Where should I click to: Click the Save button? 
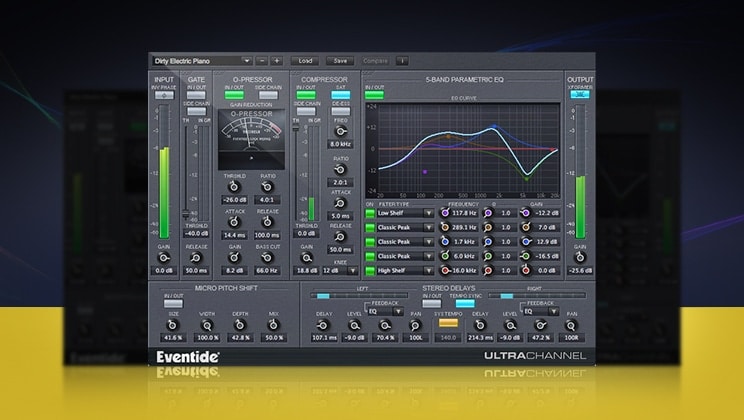tap(340, 61)
